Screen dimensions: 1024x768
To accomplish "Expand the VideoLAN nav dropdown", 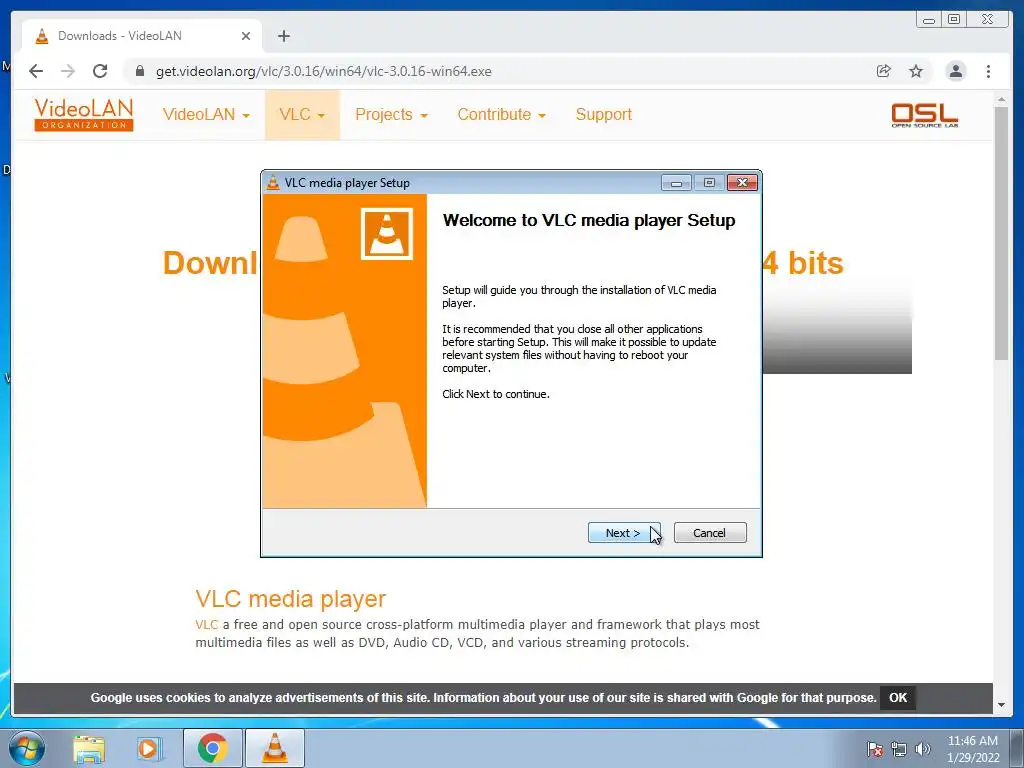I will tap(206, 115).
